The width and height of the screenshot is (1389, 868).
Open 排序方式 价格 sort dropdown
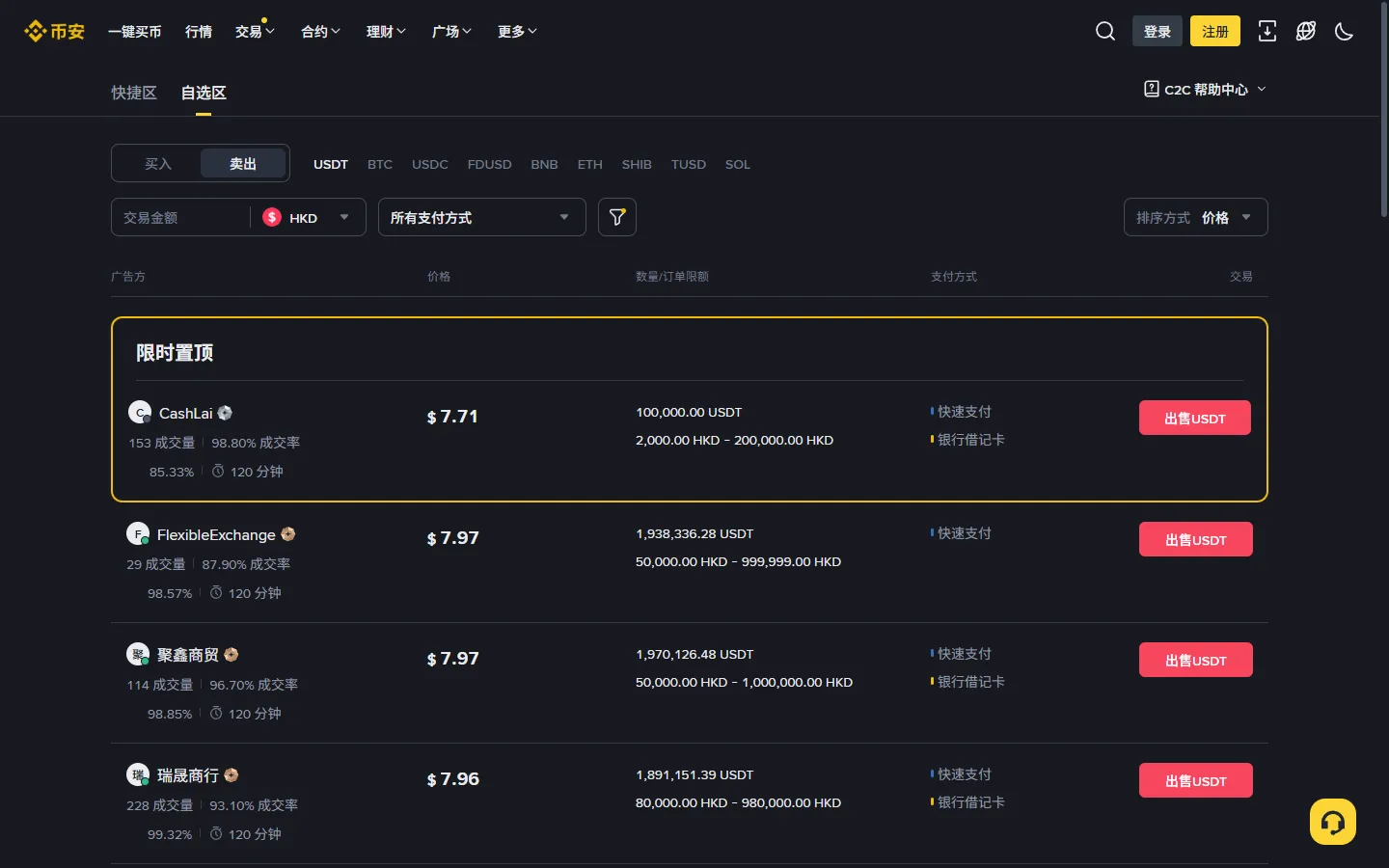[1196, 217]
